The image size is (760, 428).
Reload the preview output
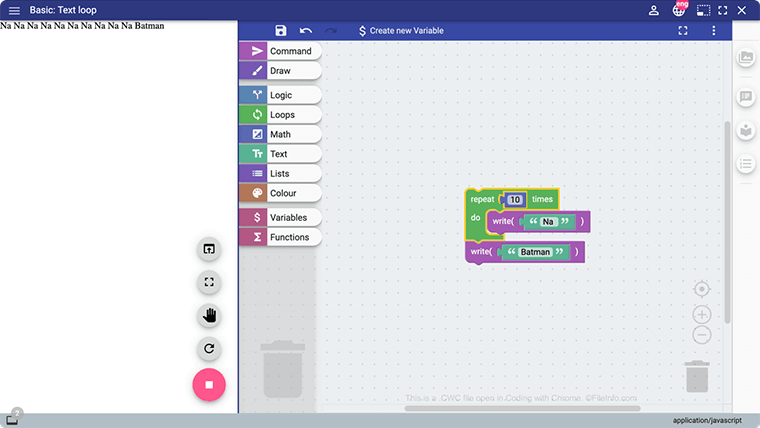pos(209,349)
